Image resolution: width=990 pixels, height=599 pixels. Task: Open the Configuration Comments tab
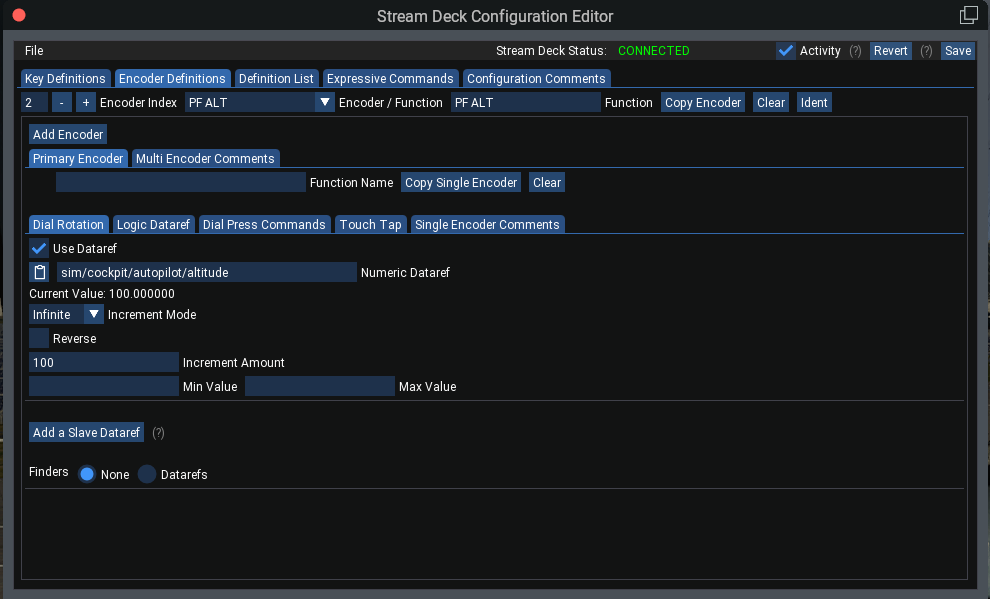tap(536, 78)
